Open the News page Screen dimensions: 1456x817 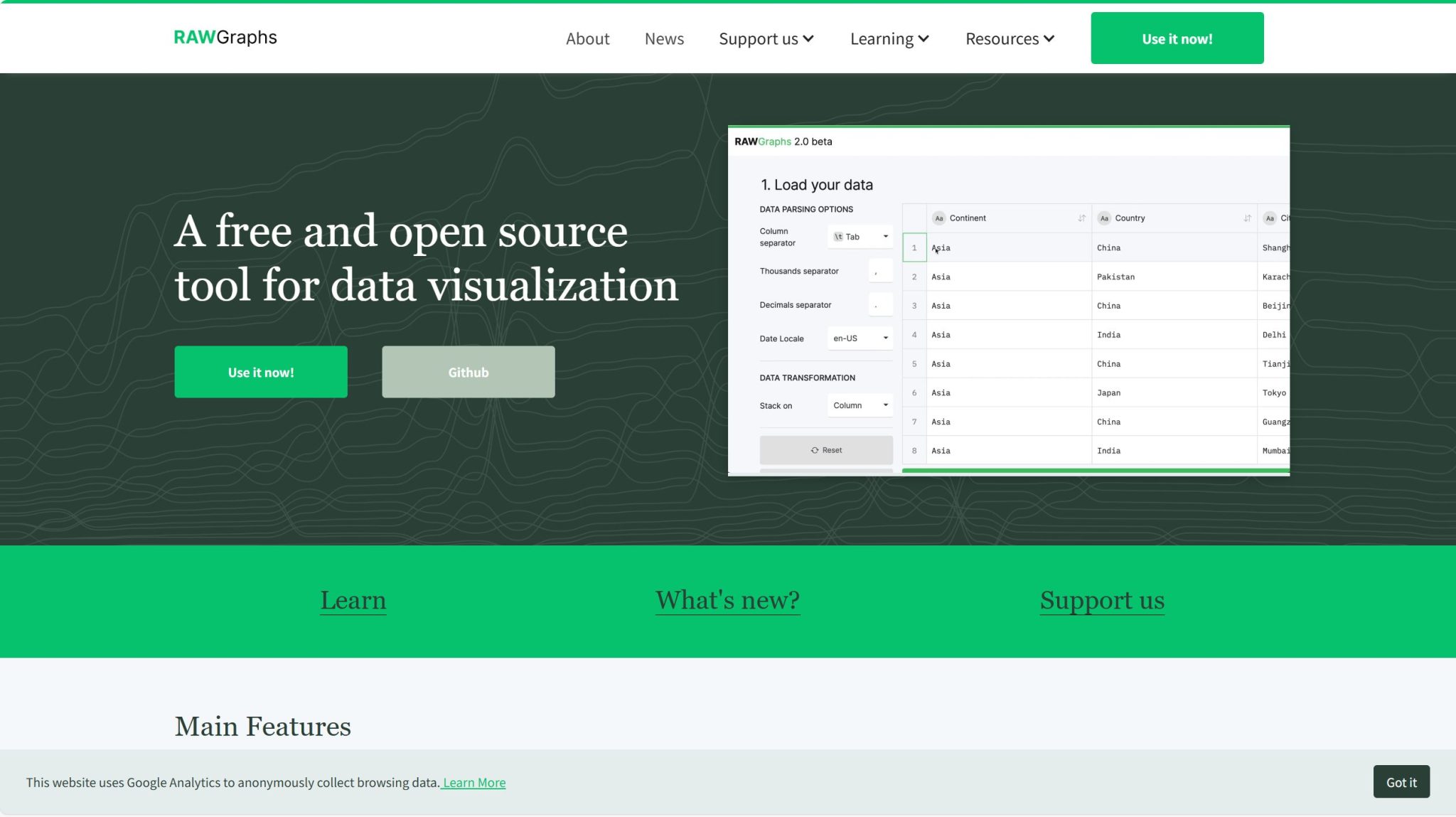coord(664,38)
